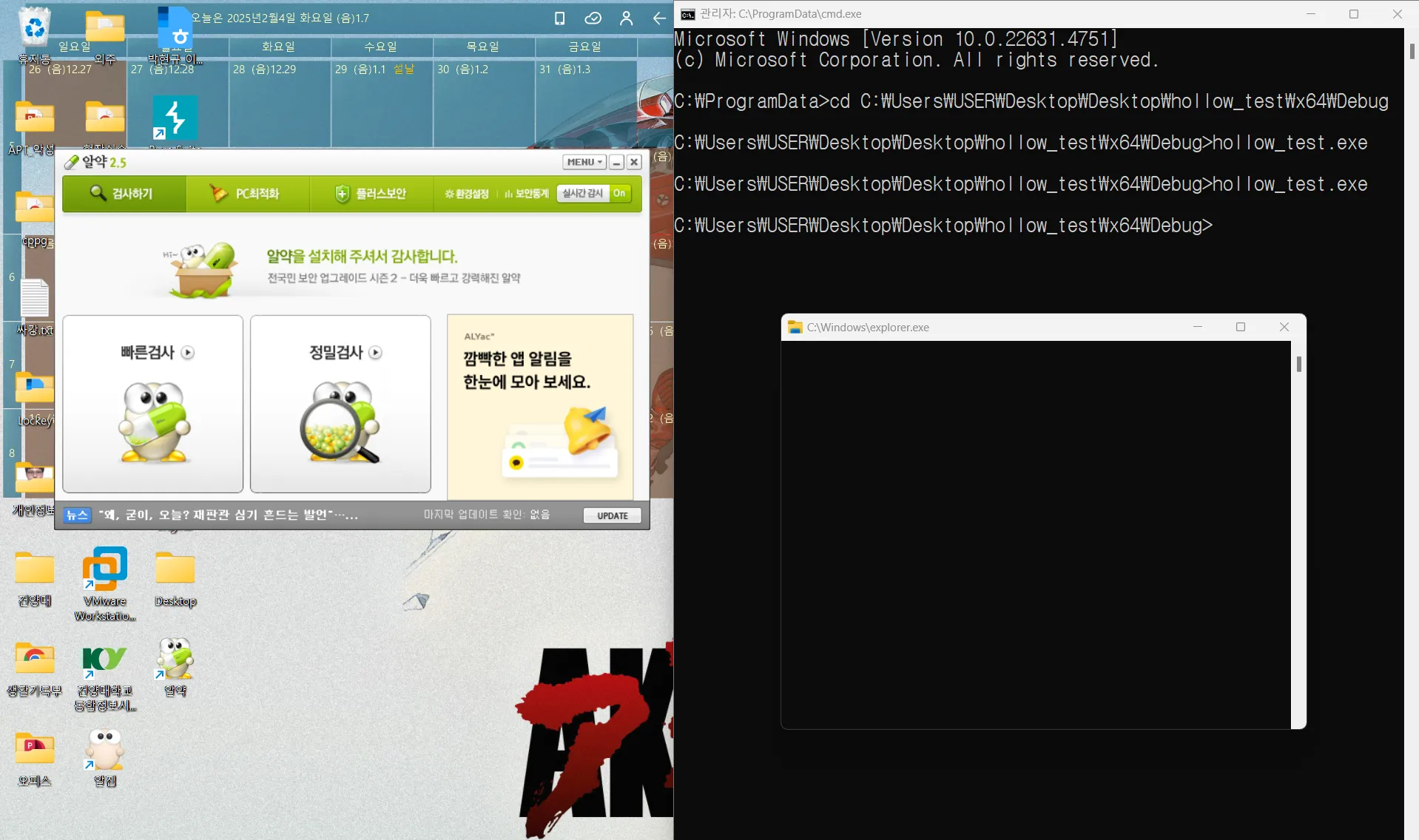1419x840 pixels.
Task: Click the calendar widget back arrow
Action: [x=659, y=18]
